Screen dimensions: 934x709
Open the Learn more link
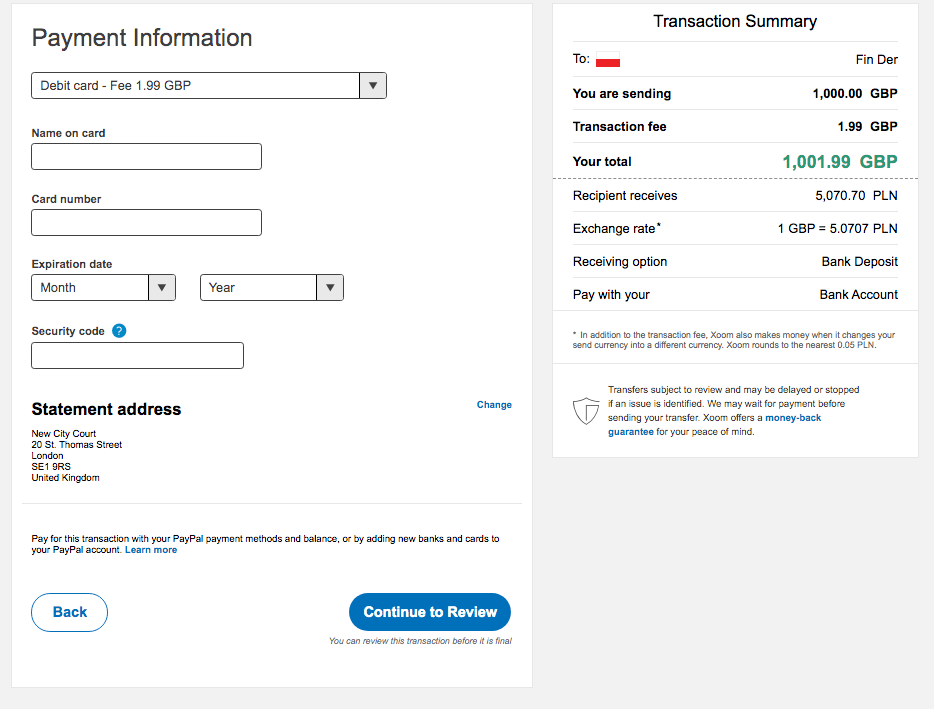[151, 550]
